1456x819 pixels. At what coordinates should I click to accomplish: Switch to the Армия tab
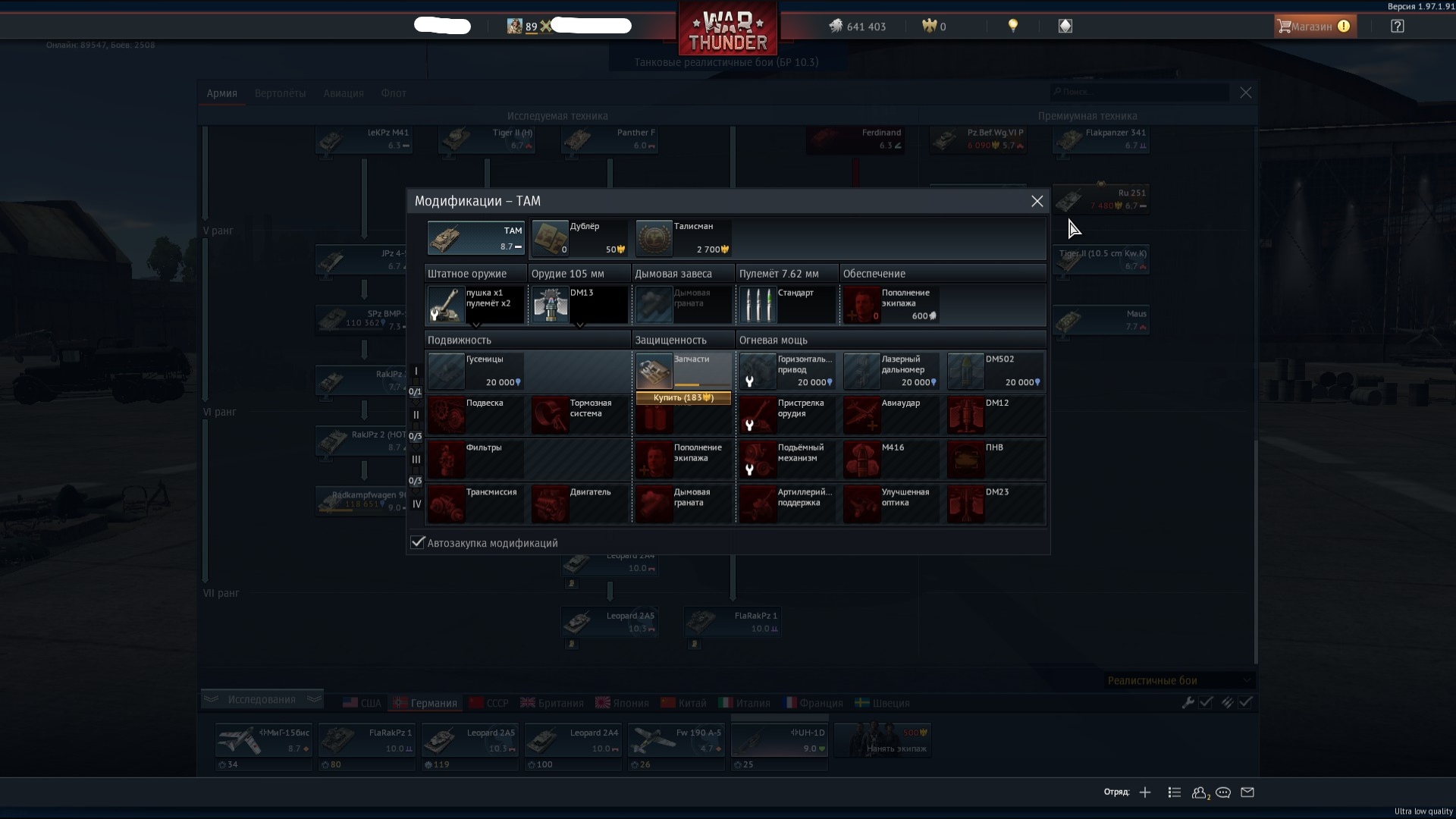[x=222, y=93]
